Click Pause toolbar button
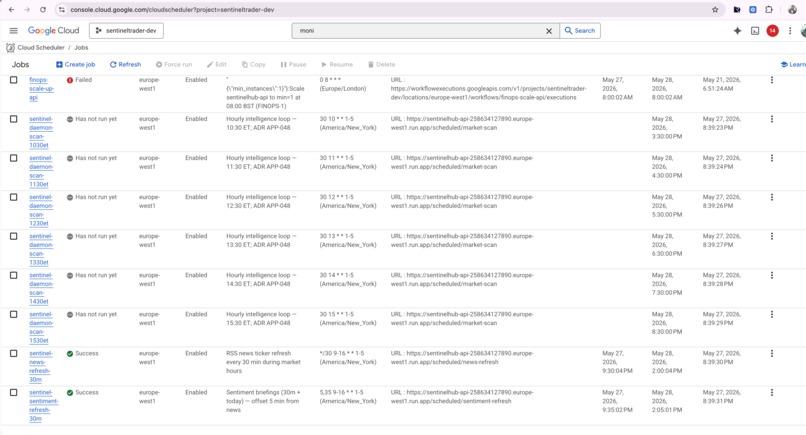 pyautogui.click(x=293, y=64)
